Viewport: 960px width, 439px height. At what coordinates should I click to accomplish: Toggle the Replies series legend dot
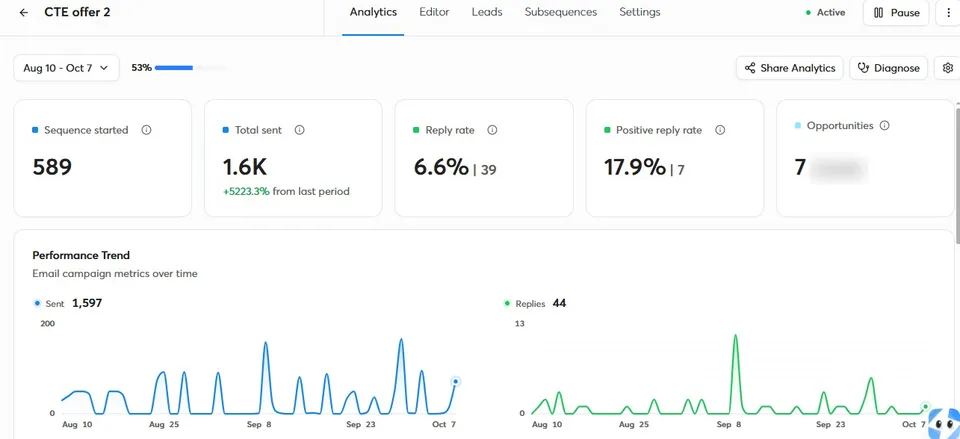tap(507, 303)
